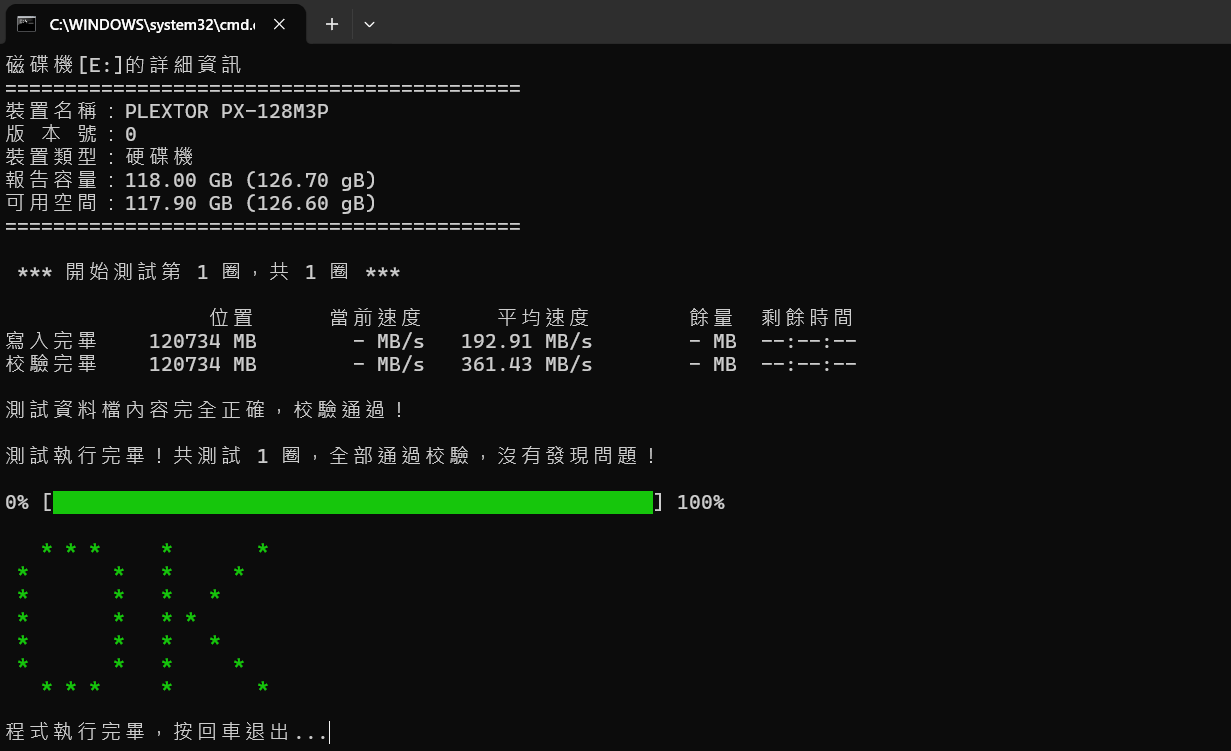Image resolution: width=1231 pixels, height=751 pixels.
Task: Click the device name PLEXTOR PX-128M3P
Action: pyautogui.click(x=227, y=111)
